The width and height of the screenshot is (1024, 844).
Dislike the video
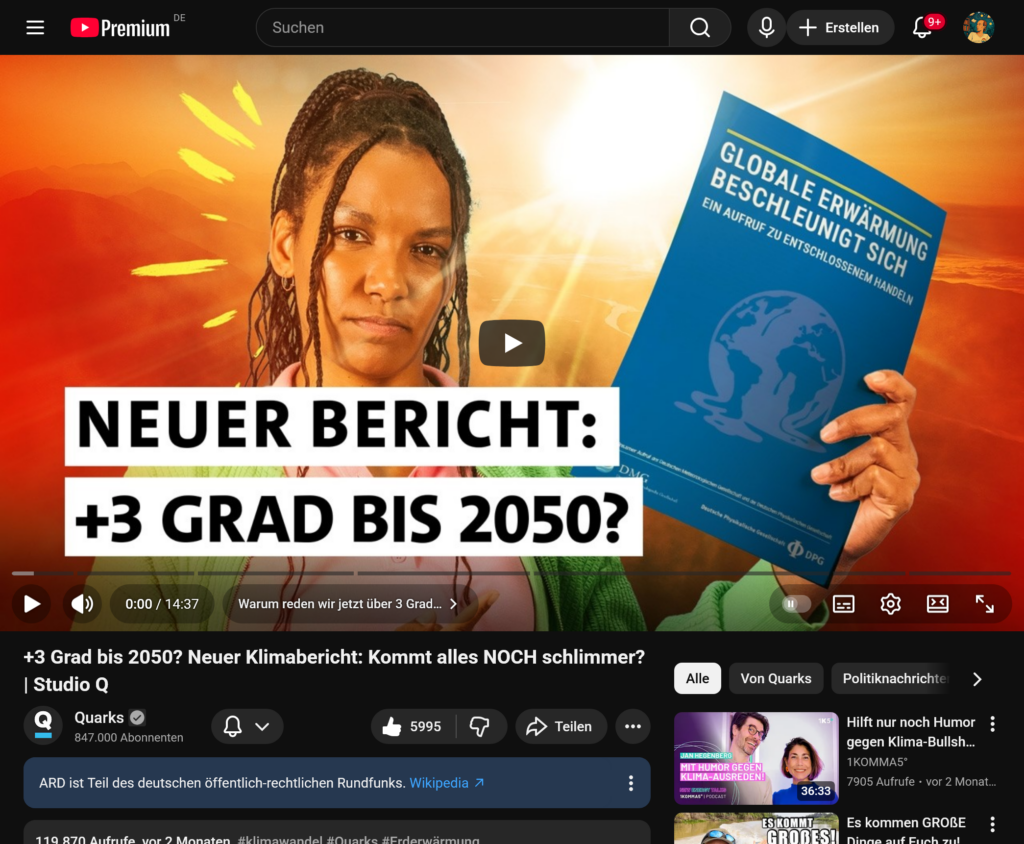[x=480, y=726]
